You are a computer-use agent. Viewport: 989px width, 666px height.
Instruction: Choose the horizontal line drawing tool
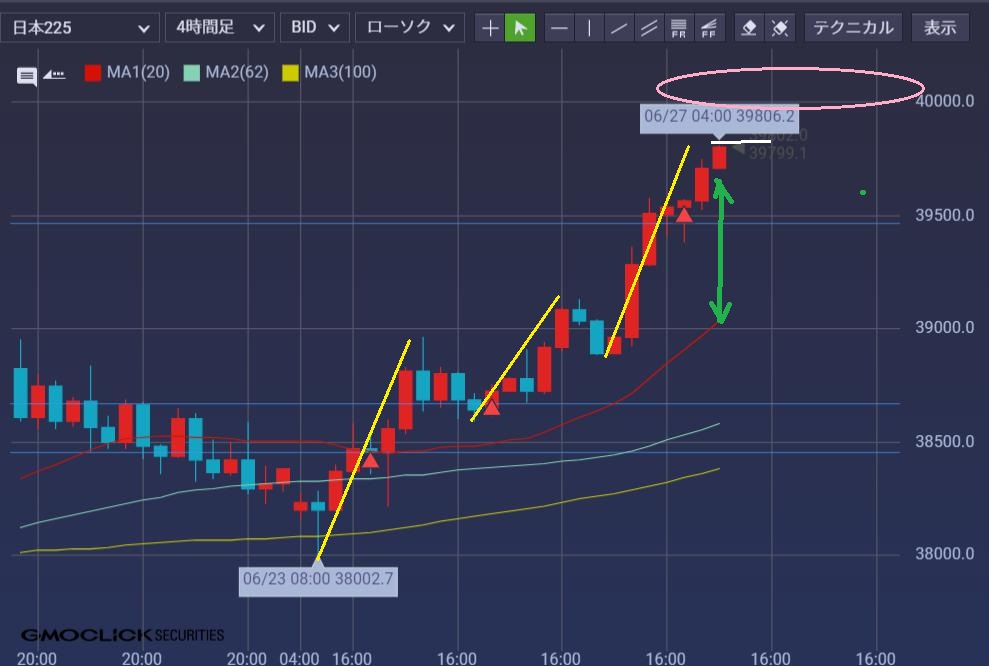[x=559, y=28]
